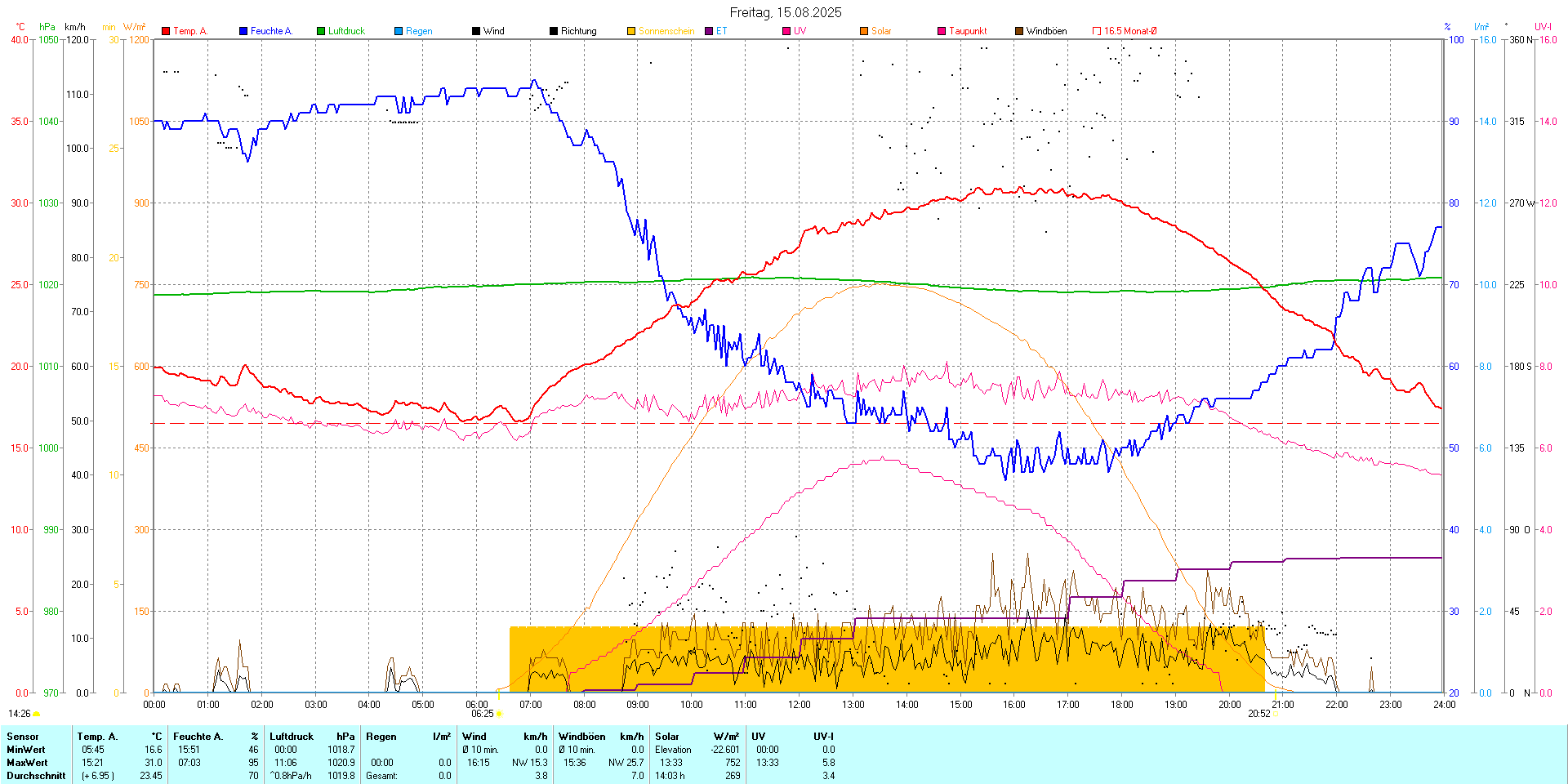The image size is (1568, 784).
Task: Click the 12:00 time axis marker
Action: click(x=799, y=705)
